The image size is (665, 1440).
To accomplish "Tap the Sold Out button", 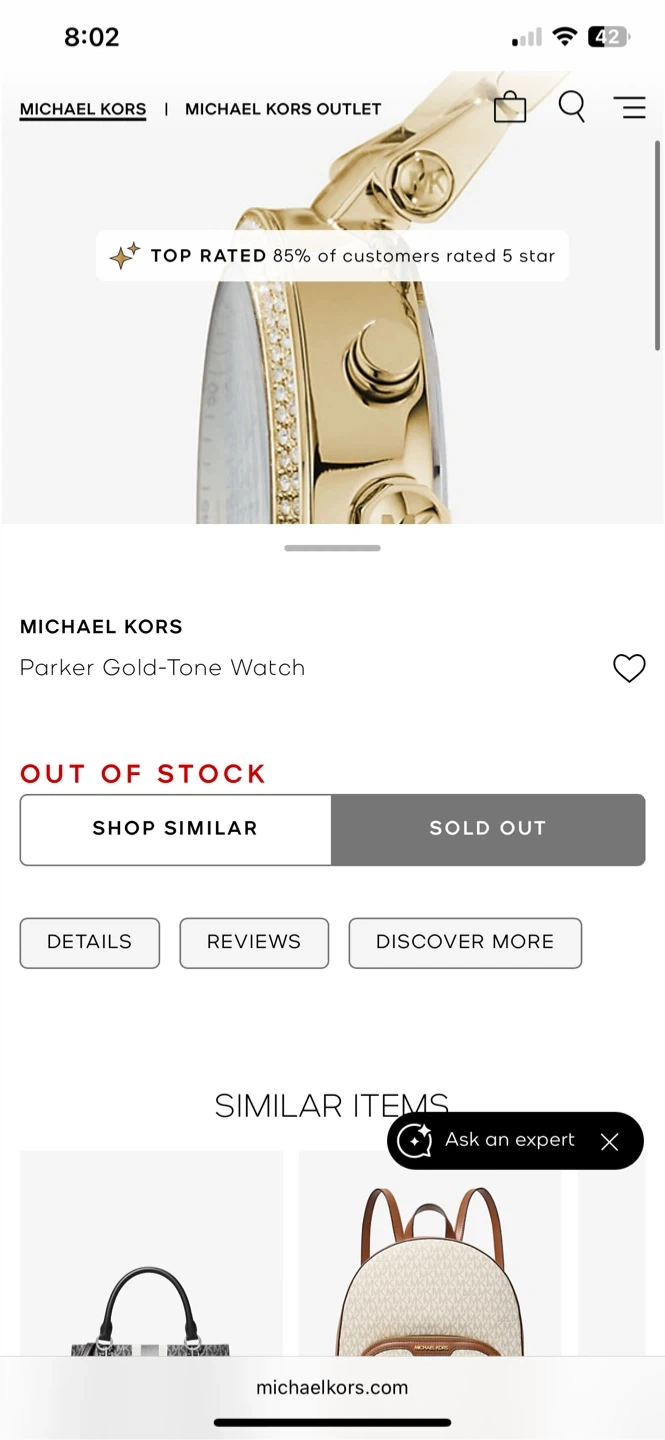I will click(x=488, y=829).
